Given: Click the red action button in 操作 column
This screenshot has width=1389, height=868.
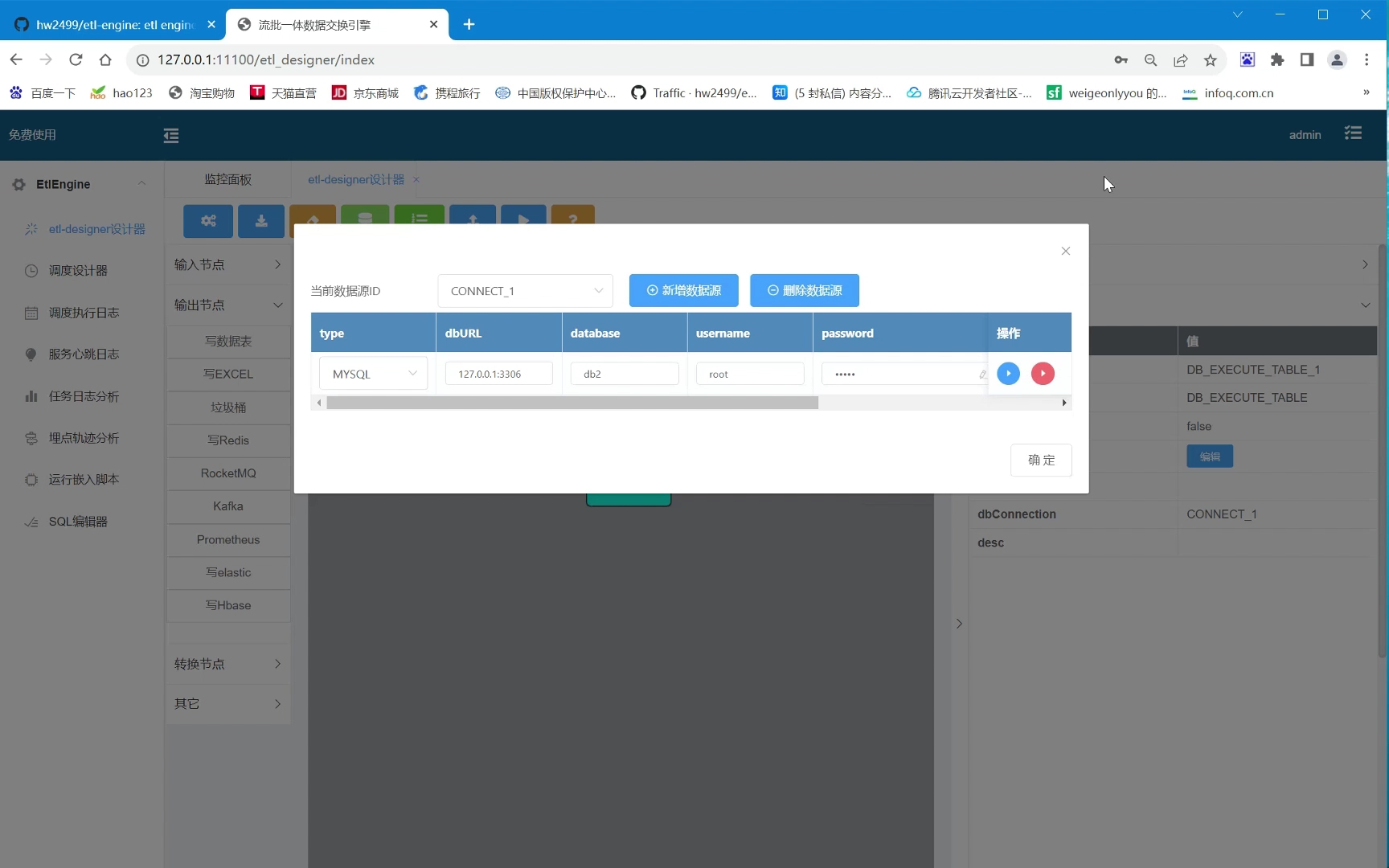Looking at the screenshot, I should coord(1043,373).
